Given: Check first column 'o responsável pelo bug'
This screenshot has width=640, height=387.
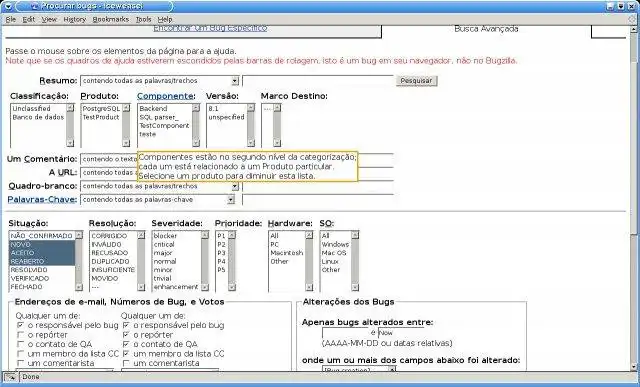Looking at the screenshot, I should click(x=20, y=325).
